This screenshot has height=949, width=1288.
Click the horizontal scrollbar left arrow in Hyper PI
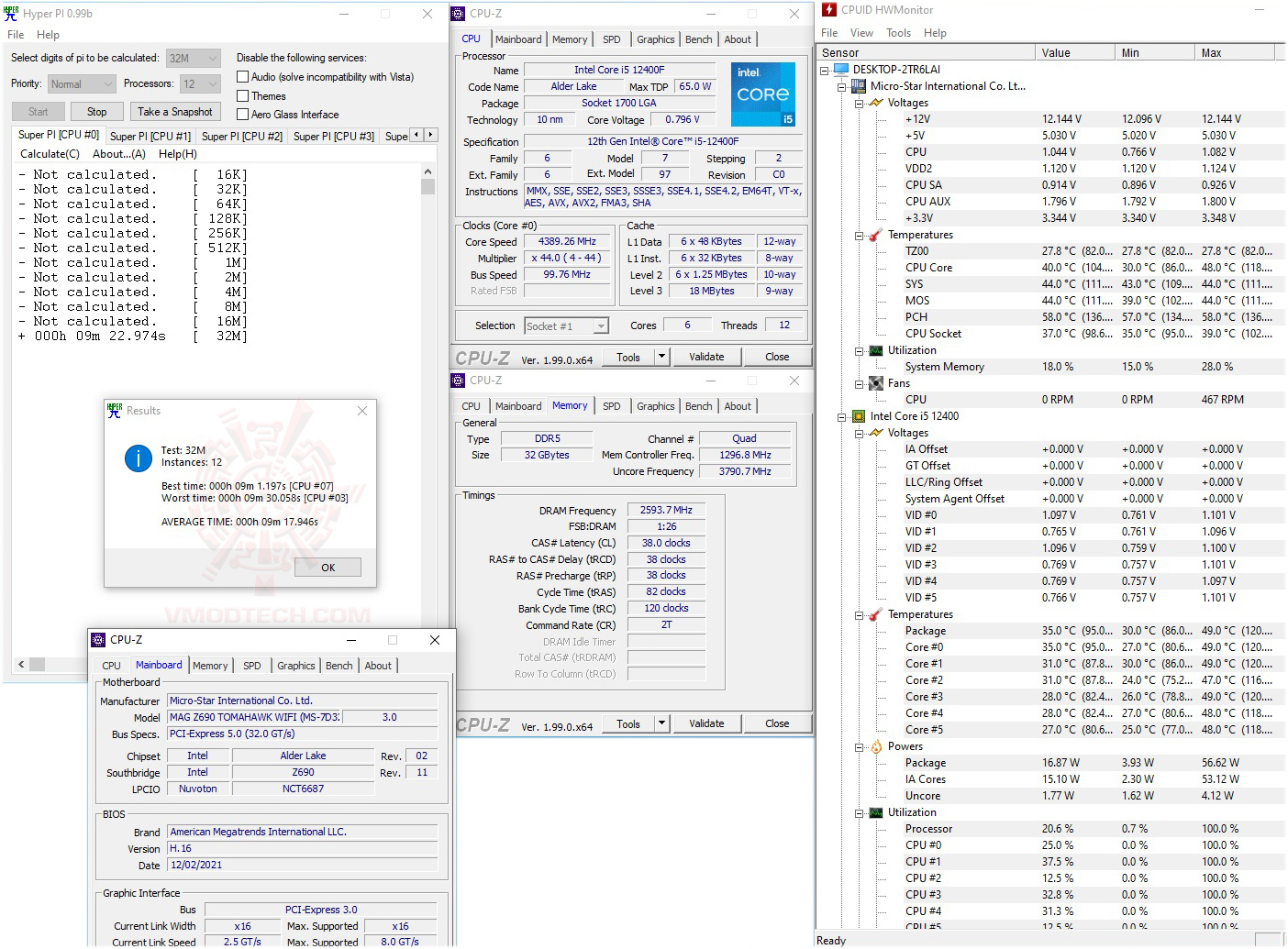click(21, 664)
